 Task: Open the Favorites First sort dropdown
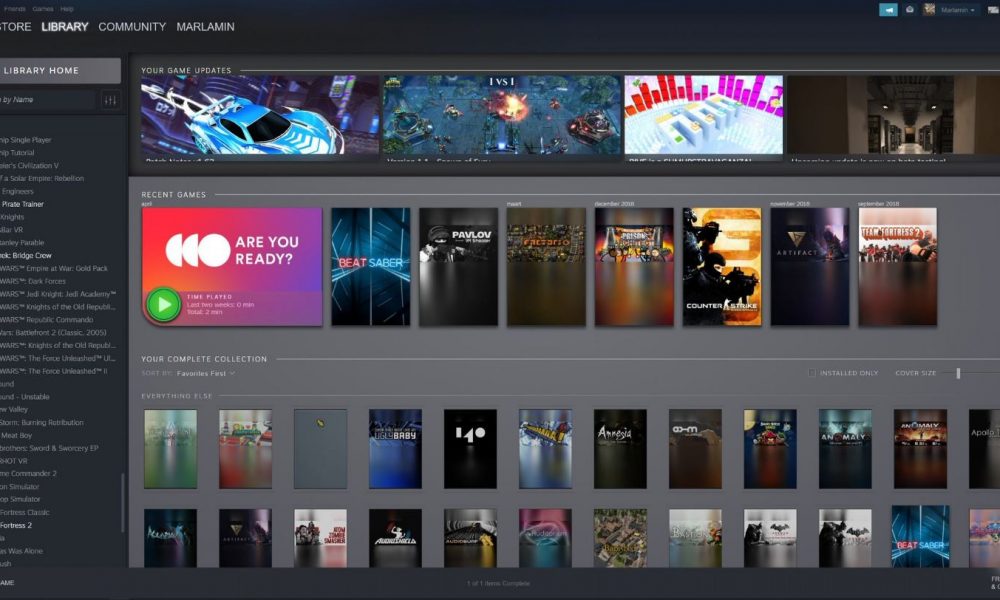coord(205,373)
